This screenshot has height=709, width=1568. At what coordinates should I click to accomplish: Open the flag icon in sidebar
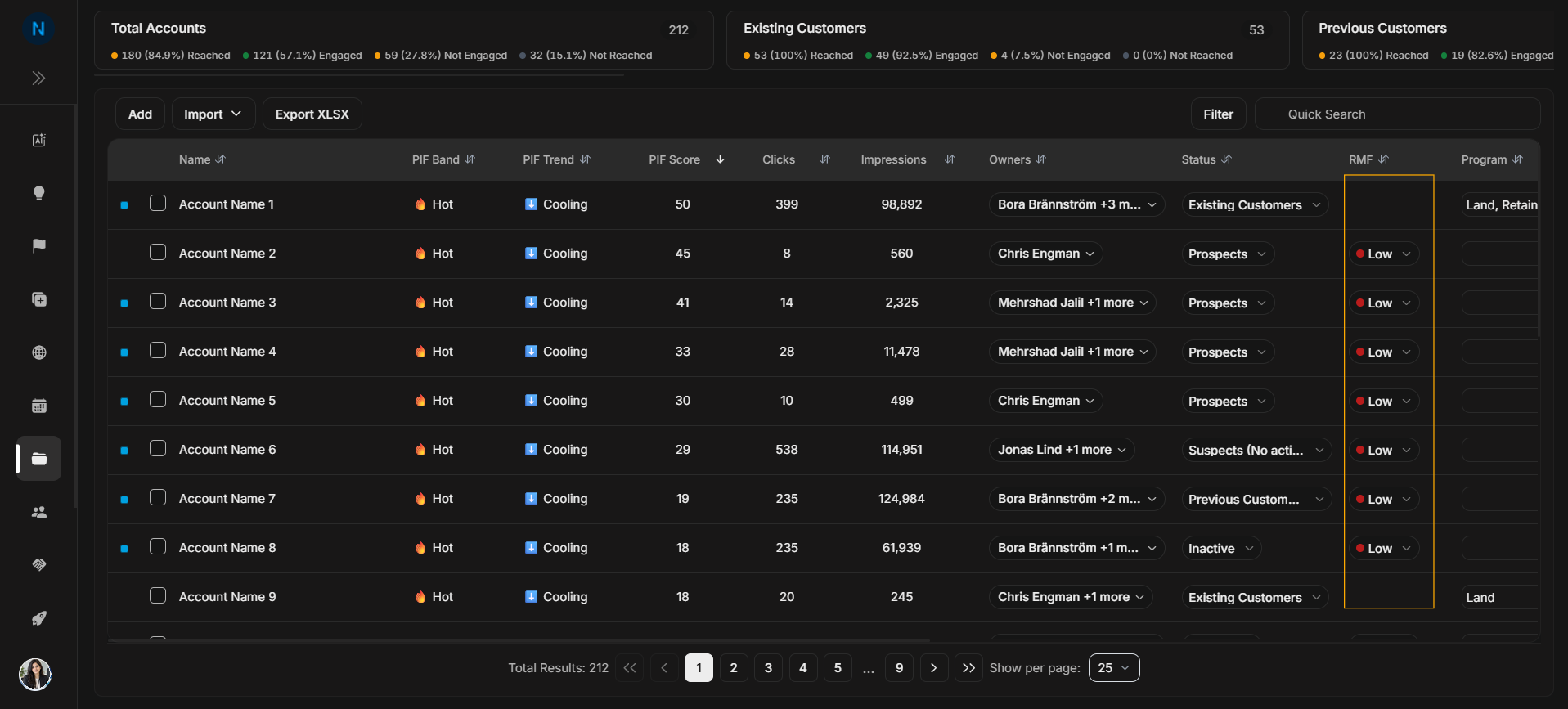pos(38,246)
